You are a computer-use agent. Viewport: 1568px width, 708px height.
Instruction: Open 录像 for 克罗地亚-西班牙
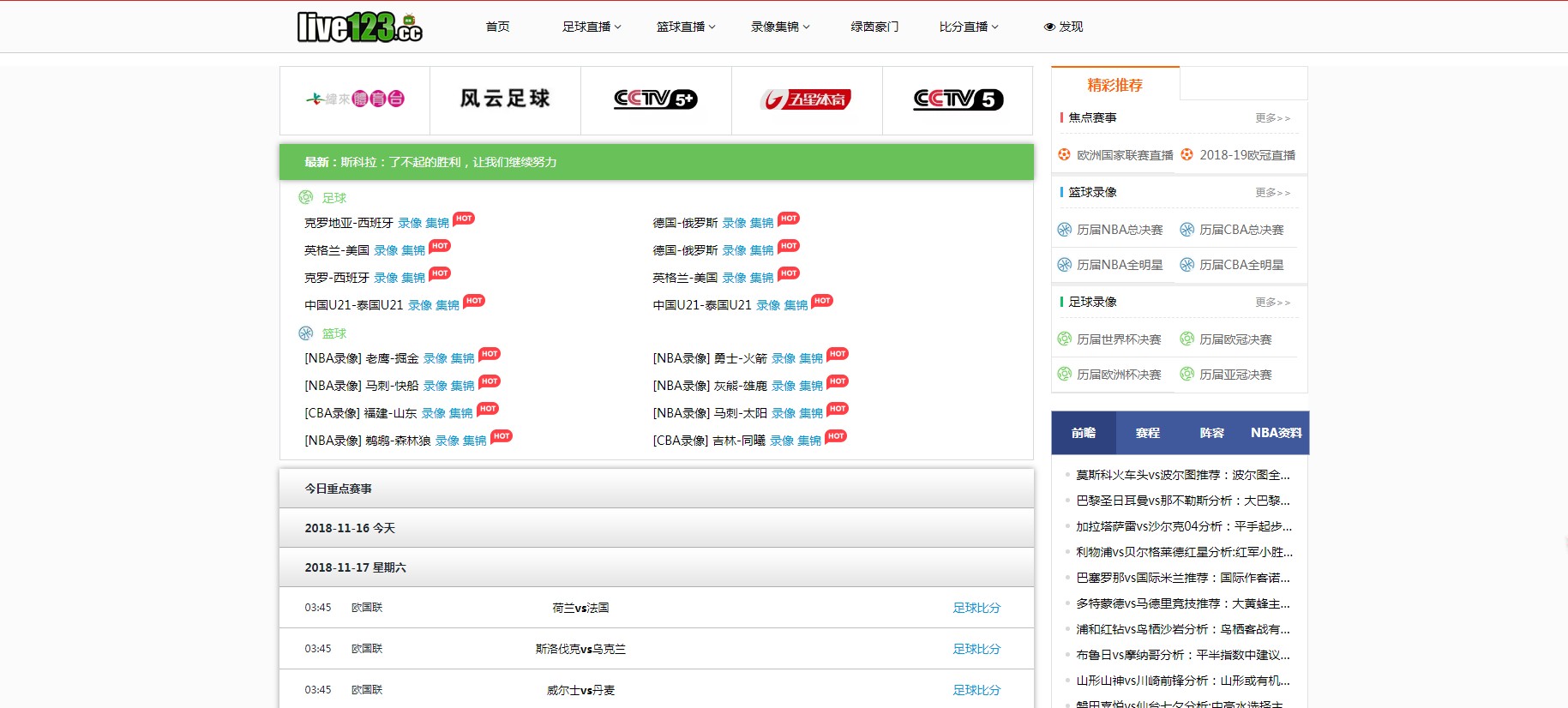point(410,223)
